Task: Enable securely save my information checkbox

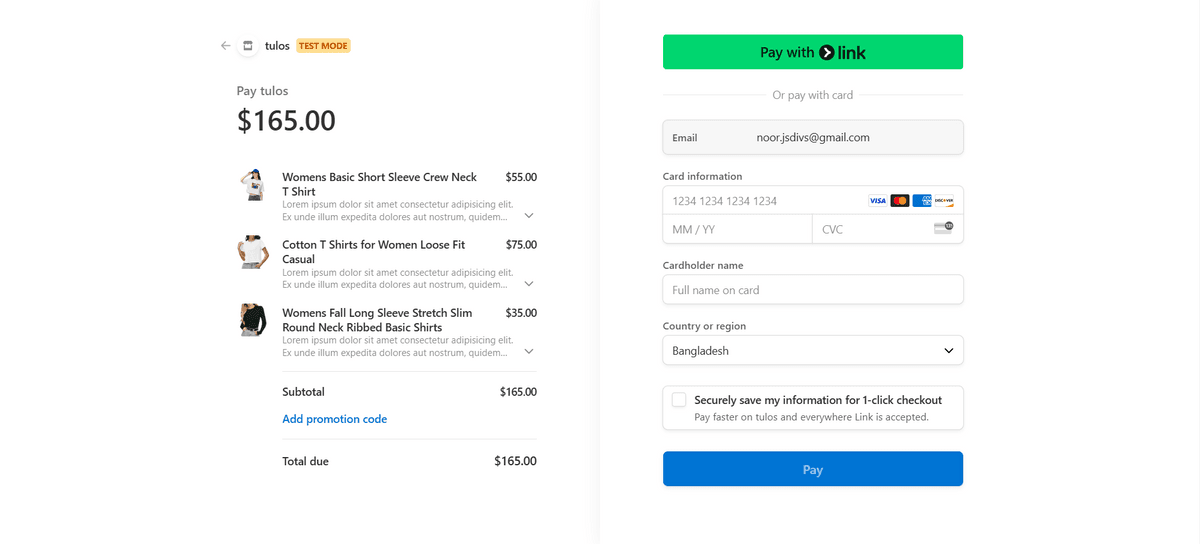Action: (679, 400)
